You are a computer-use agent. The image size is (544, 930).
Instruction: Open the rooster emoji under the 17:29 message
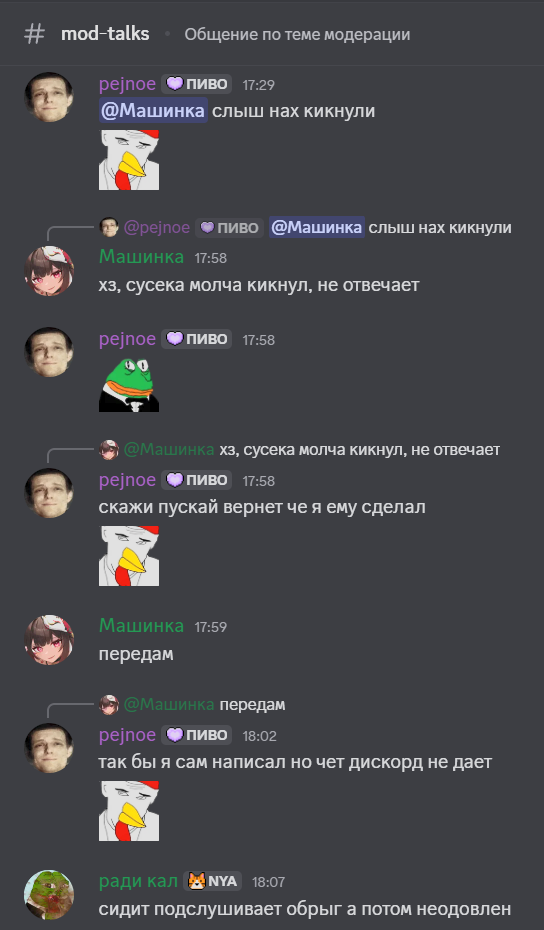[x=129, y=160]
